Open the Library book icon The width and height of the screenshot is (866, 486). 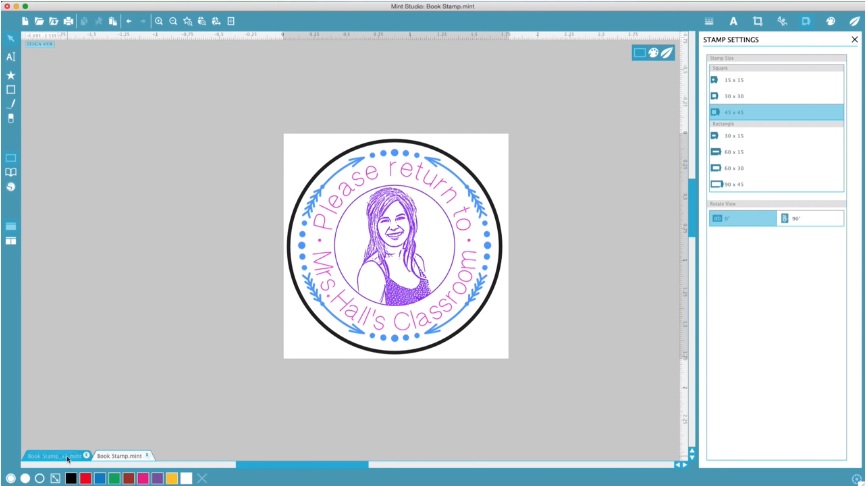11,172
